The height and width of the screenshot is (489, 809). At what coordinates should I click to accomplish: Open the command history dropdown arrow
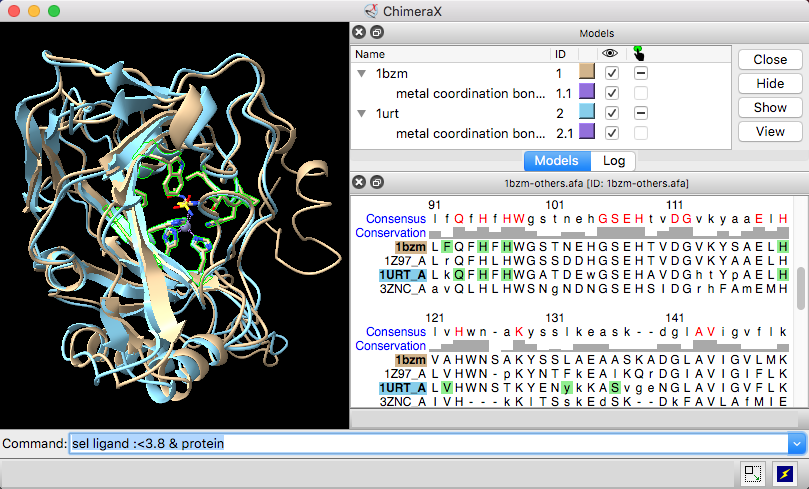click(797, 444)
